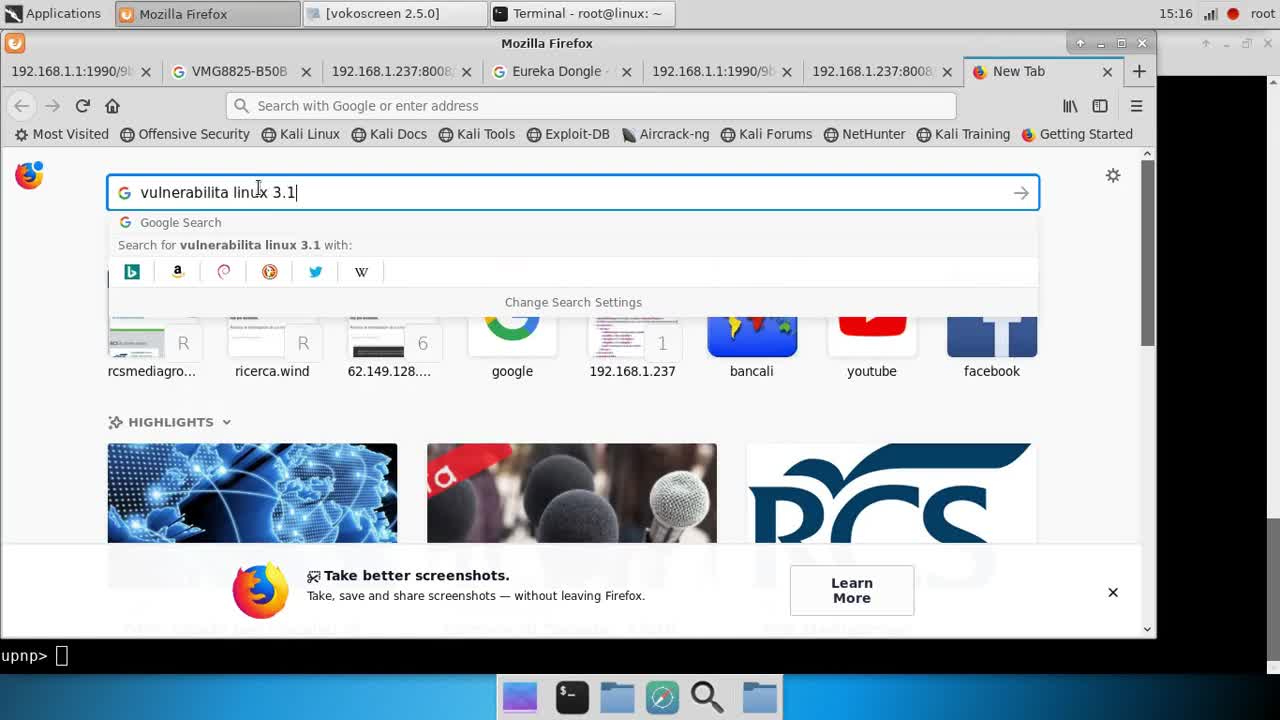The image size is (1280, 720).
Task: Open the Offensive Security bookmark
Action: click(x=185, y=134)
